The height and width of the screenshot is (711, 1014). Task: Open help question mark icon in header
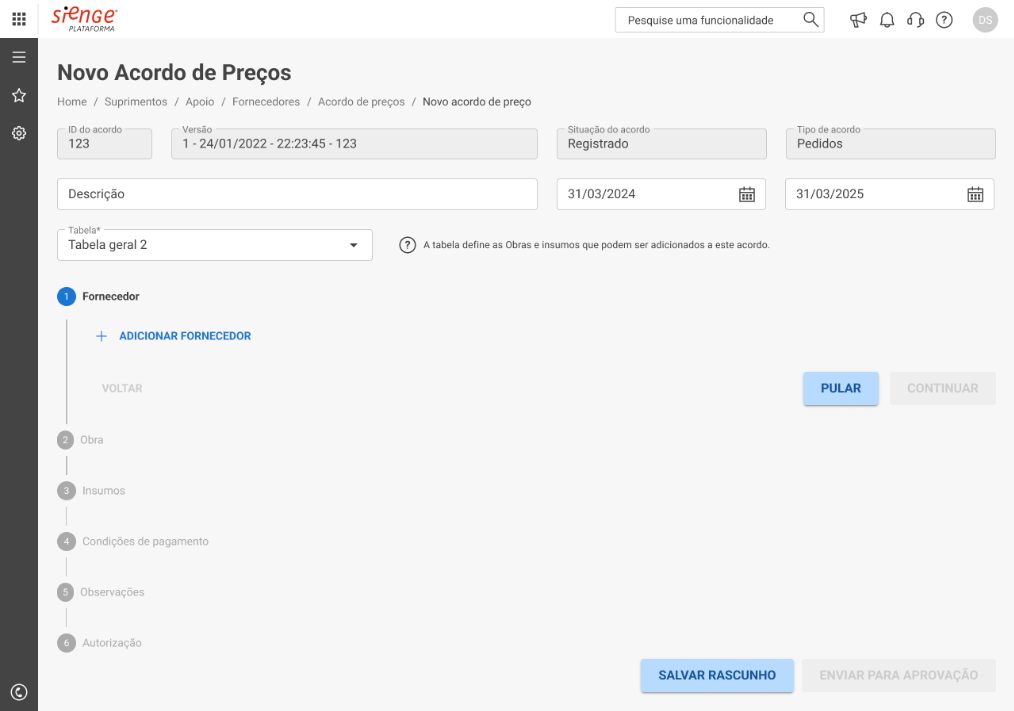coord(944,20)
